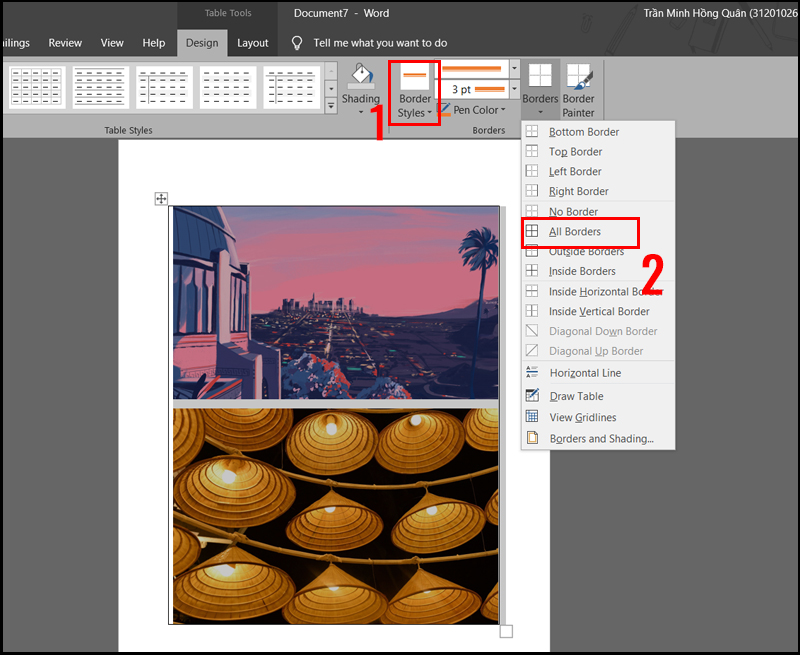
Task: Choose Bottom Border from the menu
Action: (x=598, y=132)
